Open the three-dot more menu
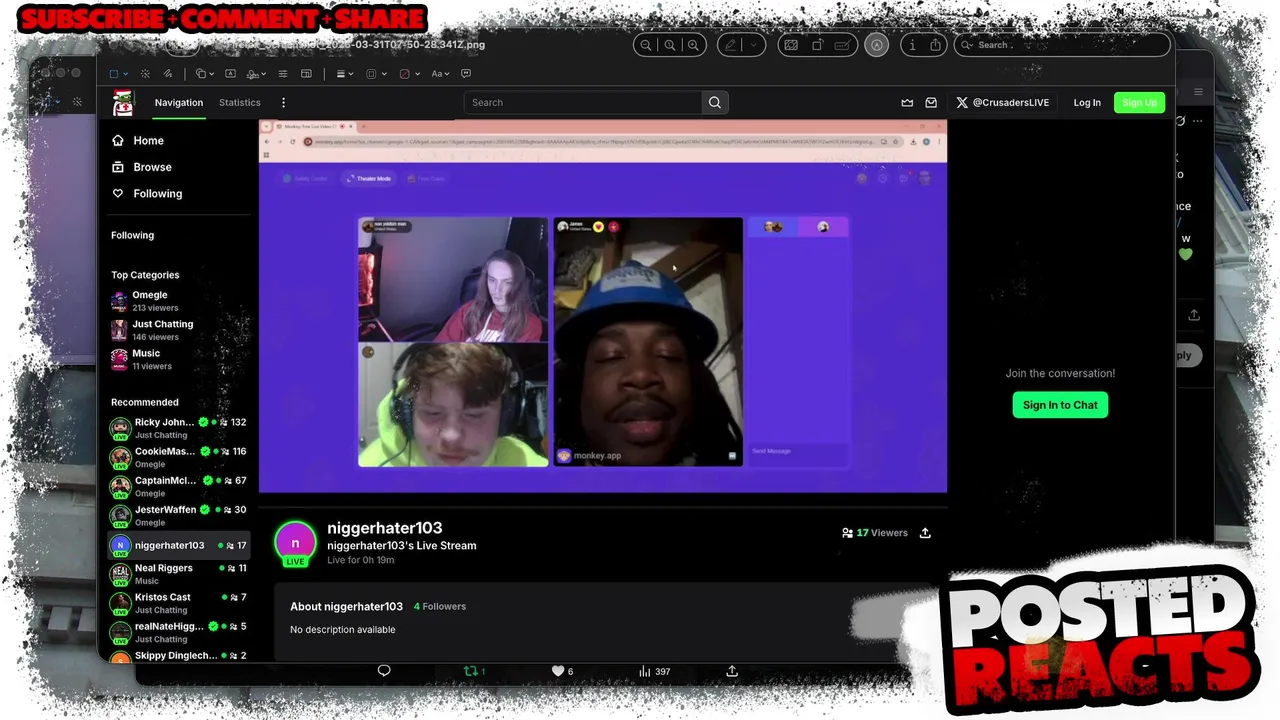The width and height of the screenshot is (1280, 720). (283, 102)
